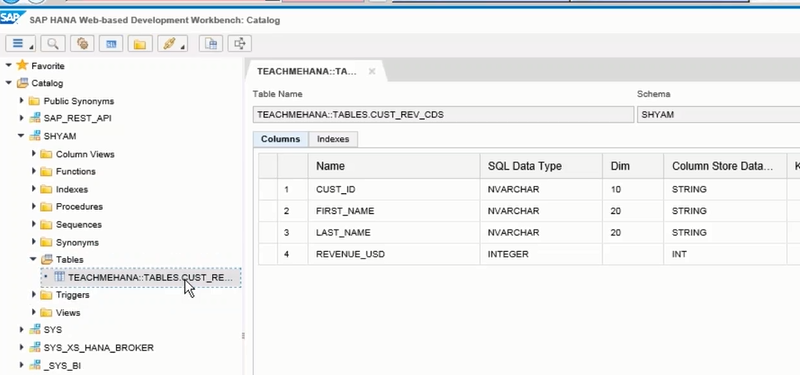The height and width of the screenshot is (375, 800).
Task: Select the LAST_NAME cell
Action: tap(394, 232)
